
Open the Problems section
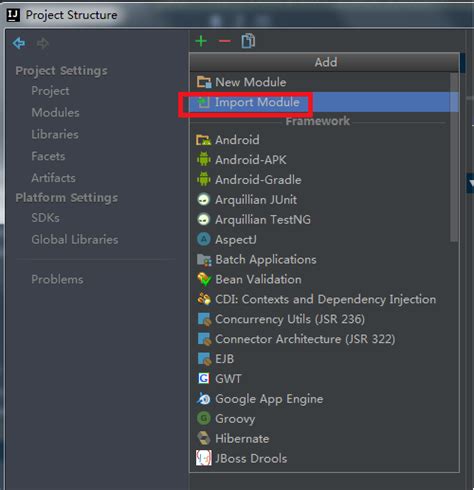(57, 279)
